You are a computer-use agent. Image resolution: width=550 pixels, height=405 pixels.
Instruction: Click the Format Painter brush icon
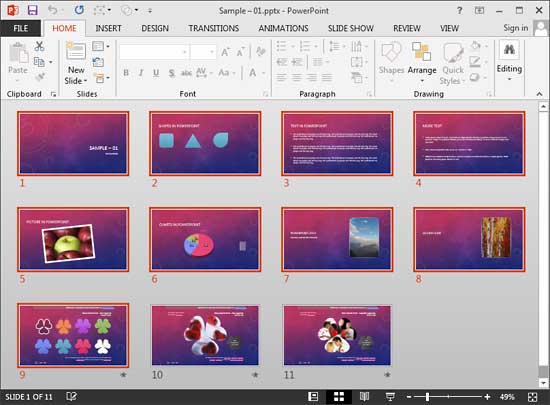(x=40, y=77)
